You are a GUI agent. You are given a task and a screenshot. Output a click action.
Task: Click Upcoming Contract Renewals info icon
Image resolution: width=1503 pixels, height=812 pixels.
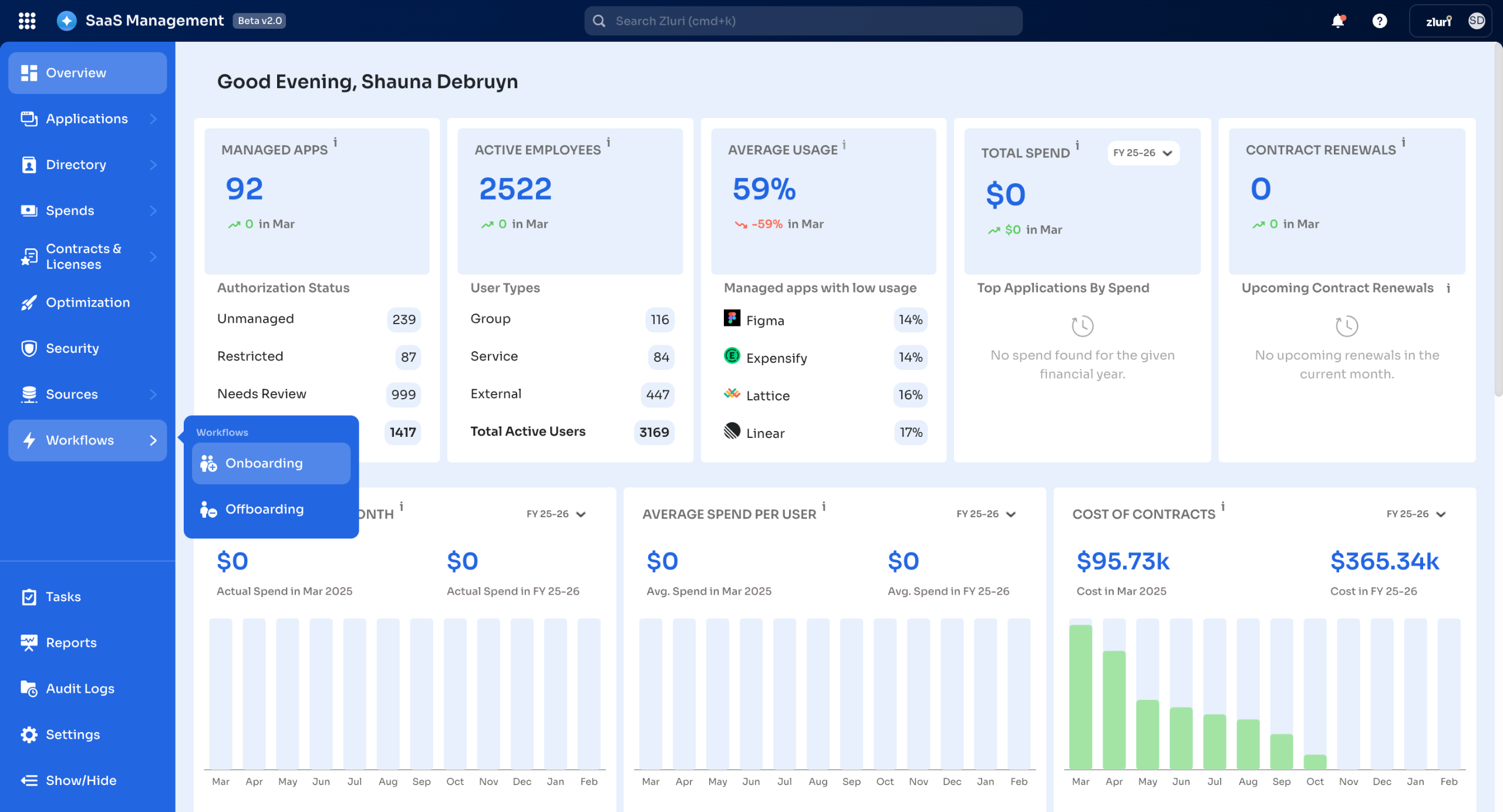pyautogui.click(x=1448, y=288)
